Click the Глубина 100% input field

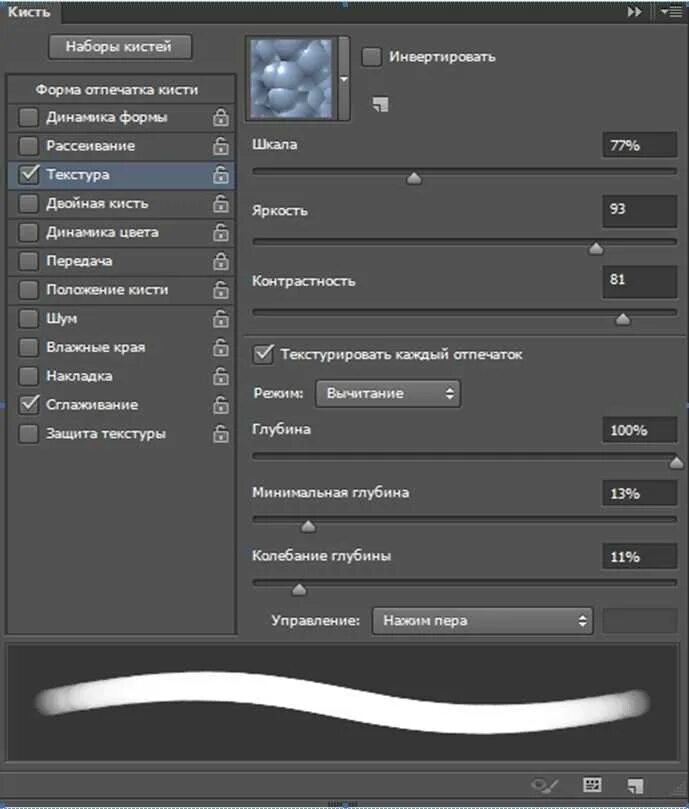(x=639, y=430)
